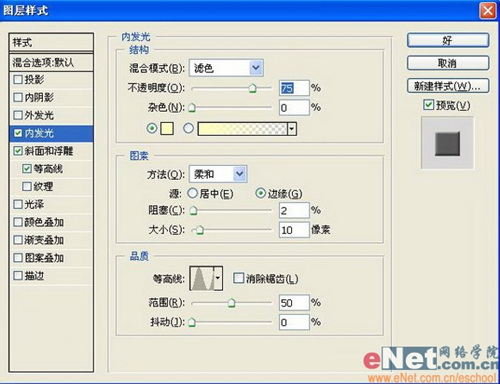The width and height of the screenshot is (500, 384).
Task: Enable the 图案叠加 pattern overlay checkbox
Action: coord(18,258)
